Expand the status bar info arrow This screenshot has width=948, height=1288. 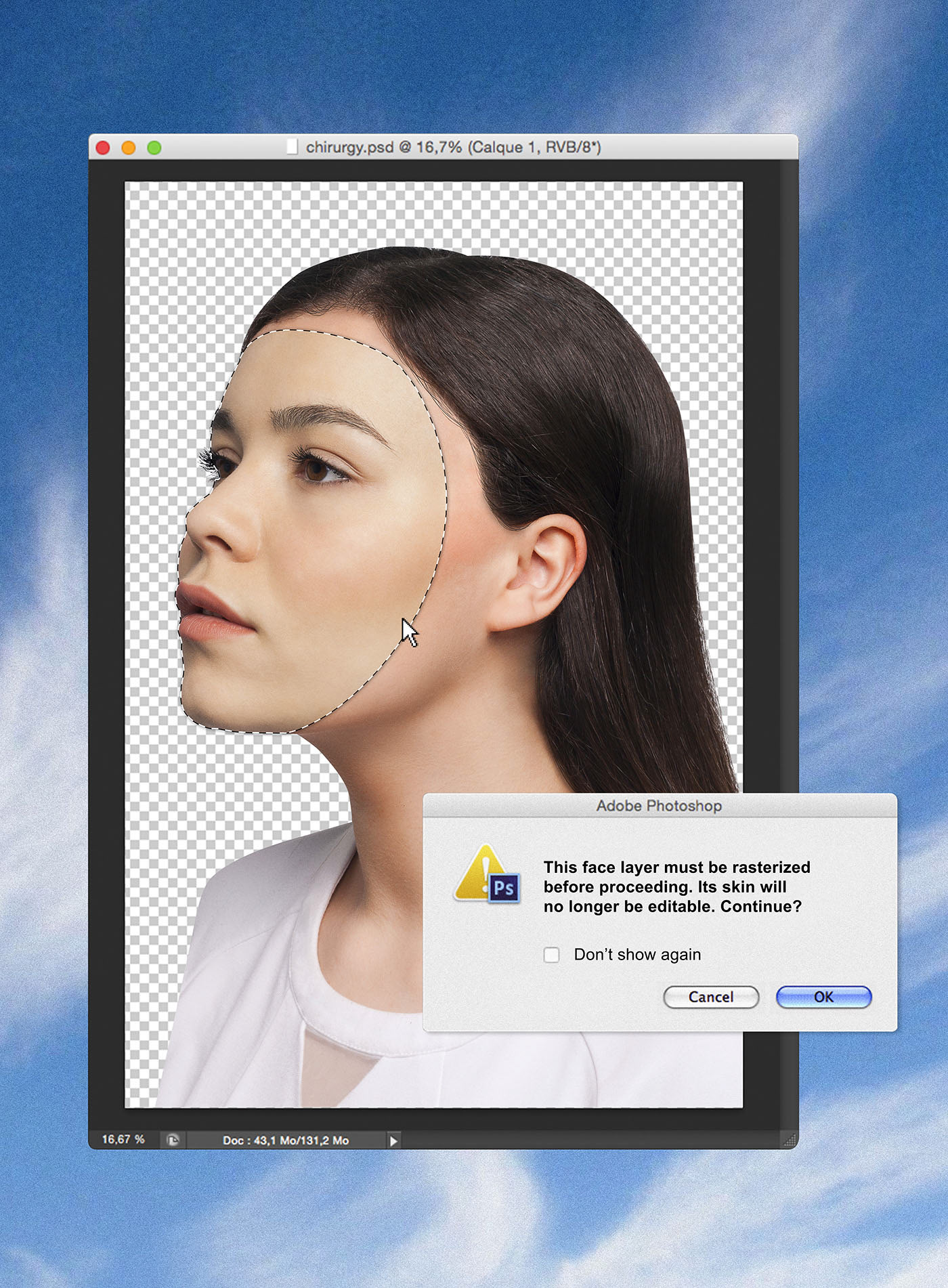pyautogui.click(x=393, y=1141)
